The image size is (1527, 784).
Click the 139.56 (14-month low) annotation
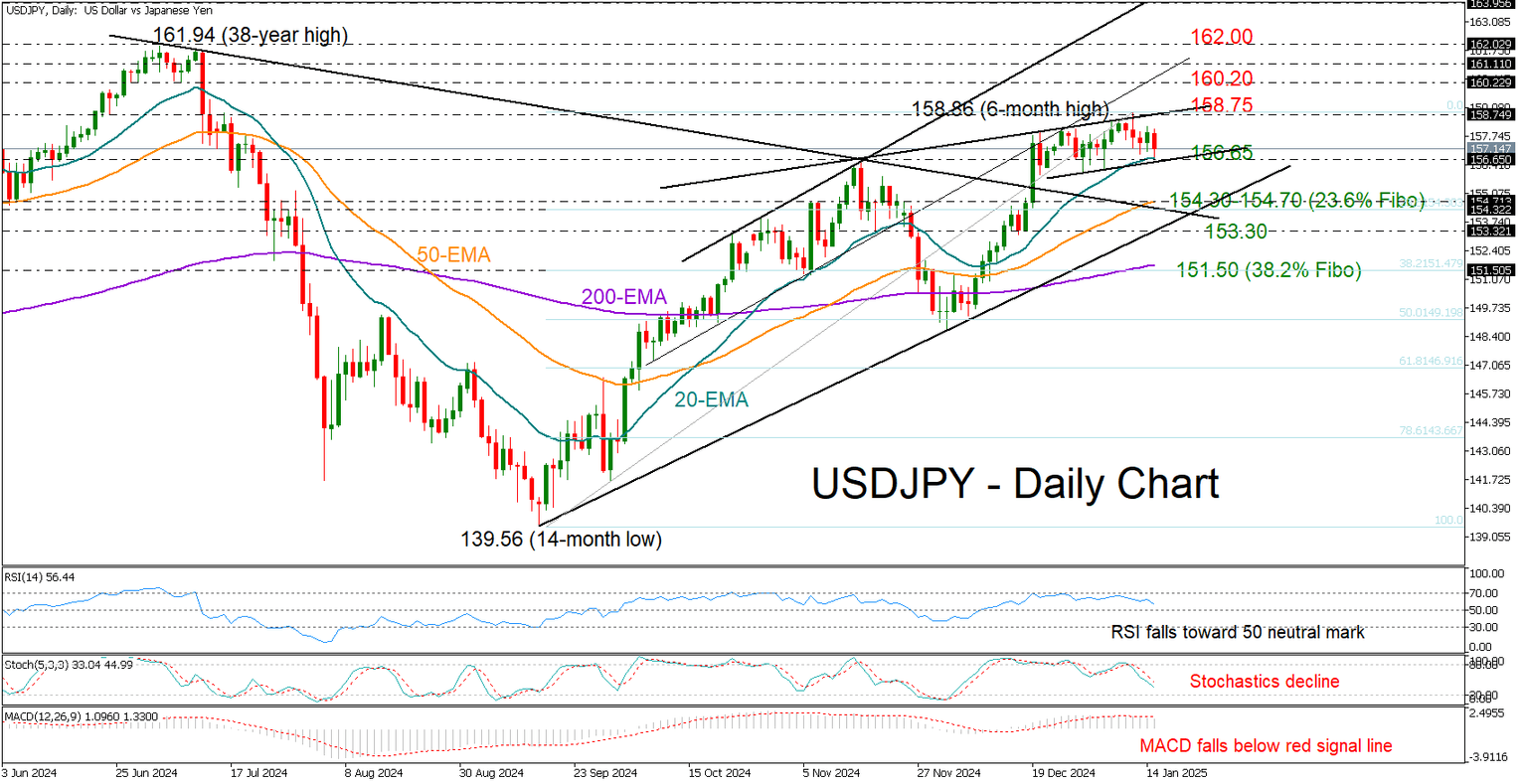click(561, 540)
